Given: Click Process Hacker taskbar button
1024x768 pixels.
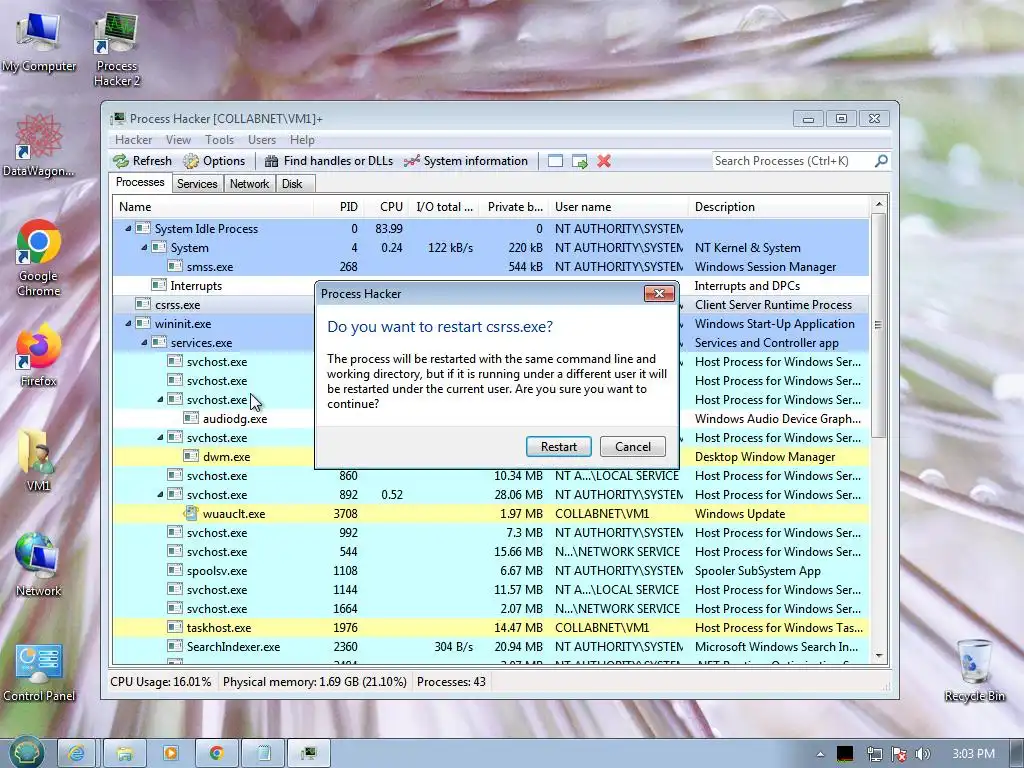Looking at the screenshot, I should (x=309, y=754).
